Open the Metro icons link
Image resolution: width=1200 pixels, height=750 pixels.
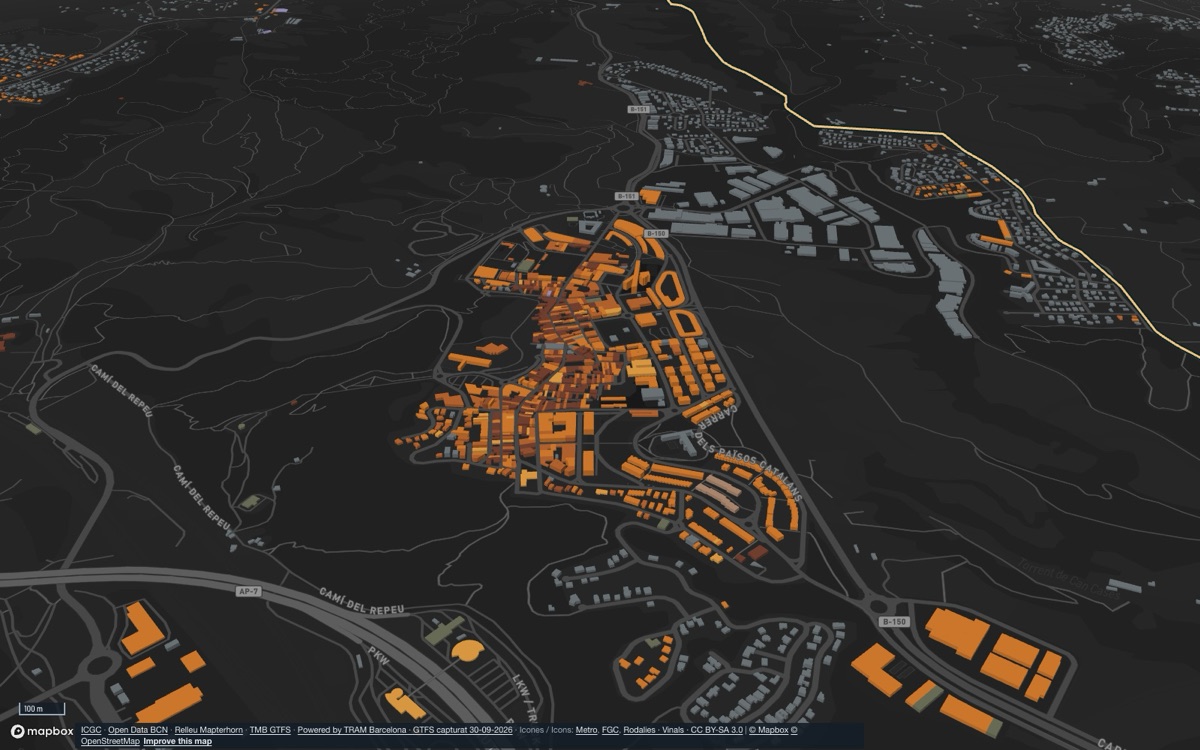tap(586, 730)
